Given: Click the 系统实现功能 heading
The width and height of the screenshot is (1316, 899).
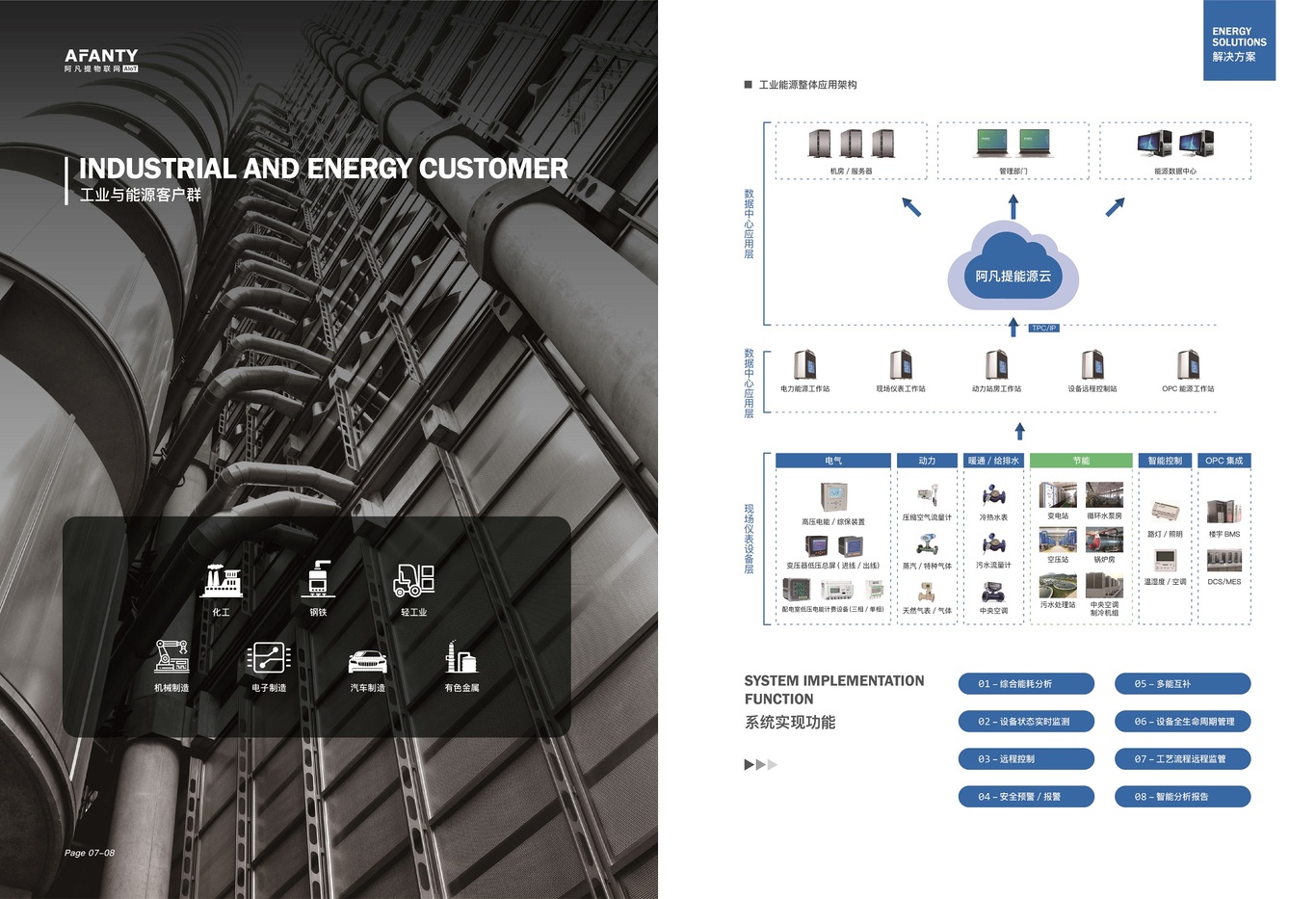Looking at the screenshot, I should click(x=790, y=723).
